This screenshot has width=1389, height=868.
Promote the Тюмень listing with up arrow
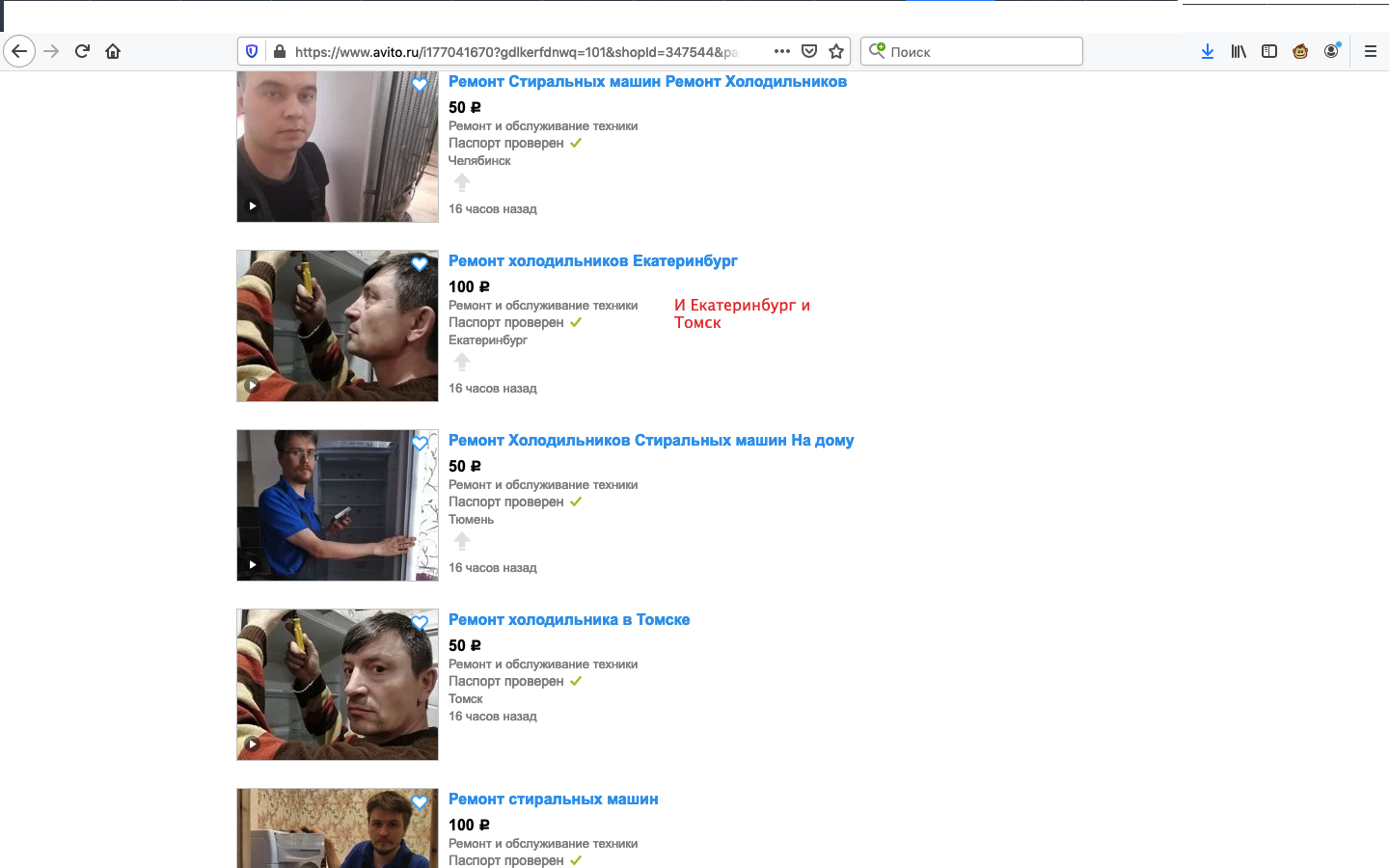pos(462,541)
